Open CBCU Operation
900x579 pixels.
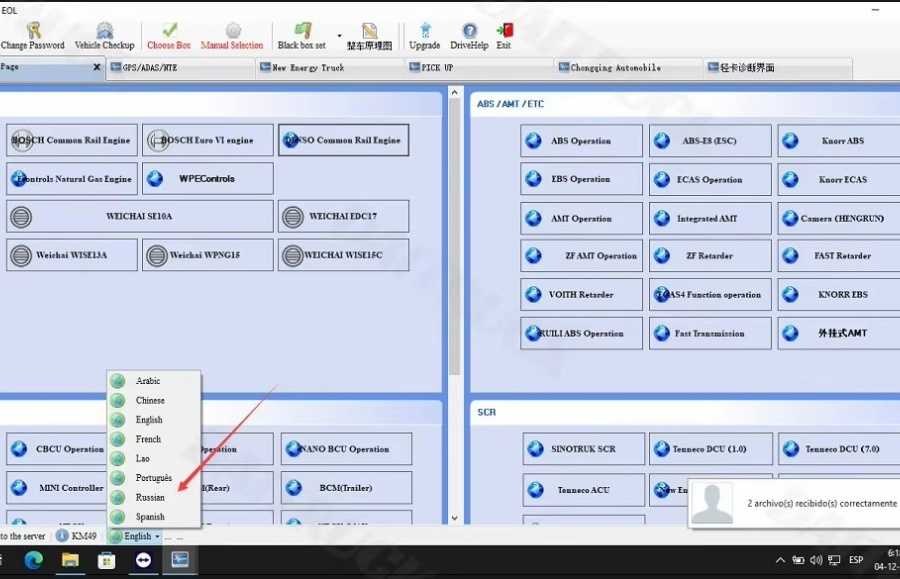56,449
